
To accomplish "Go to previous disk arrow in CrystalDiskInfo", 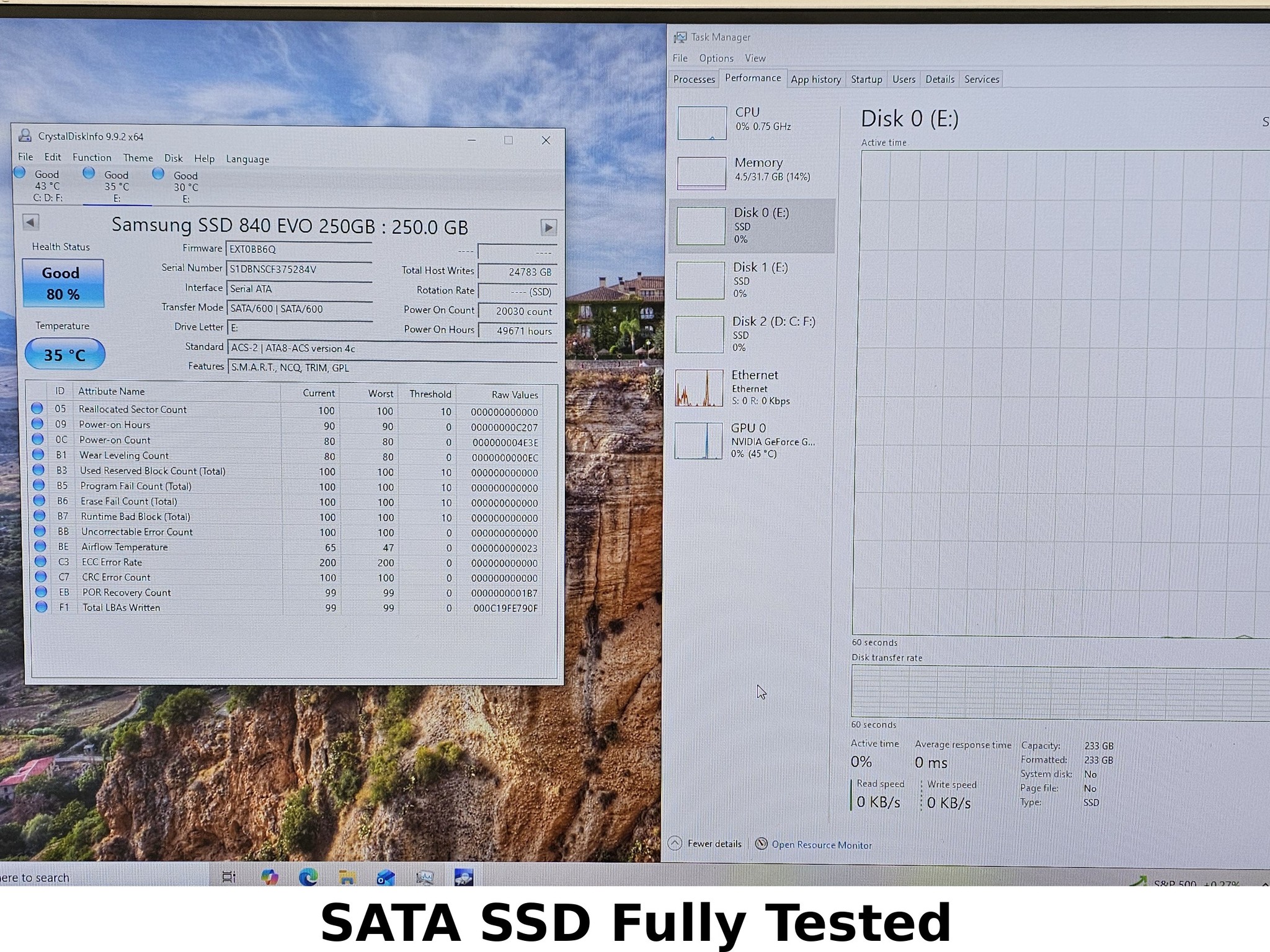I will 30,222.
